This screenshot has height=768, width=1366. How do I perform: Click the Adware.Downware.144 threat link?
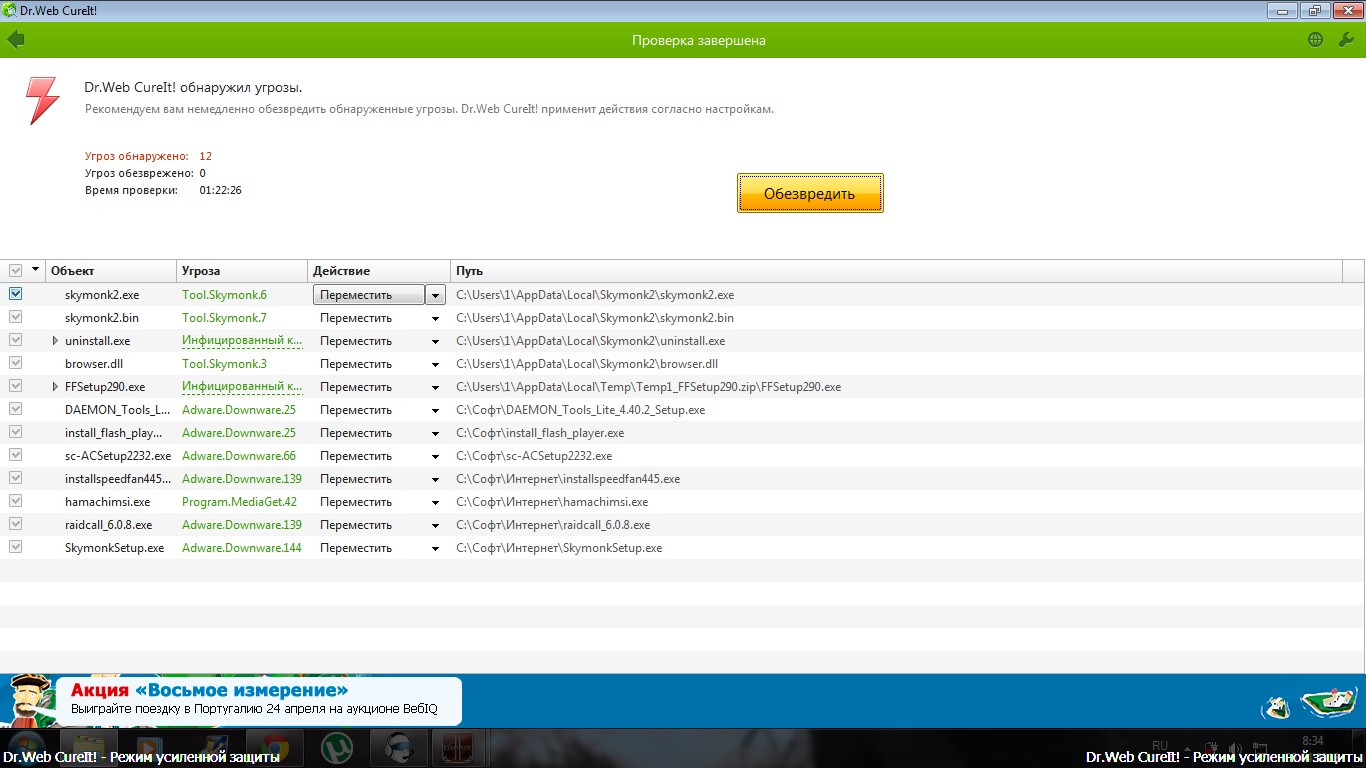241,548
